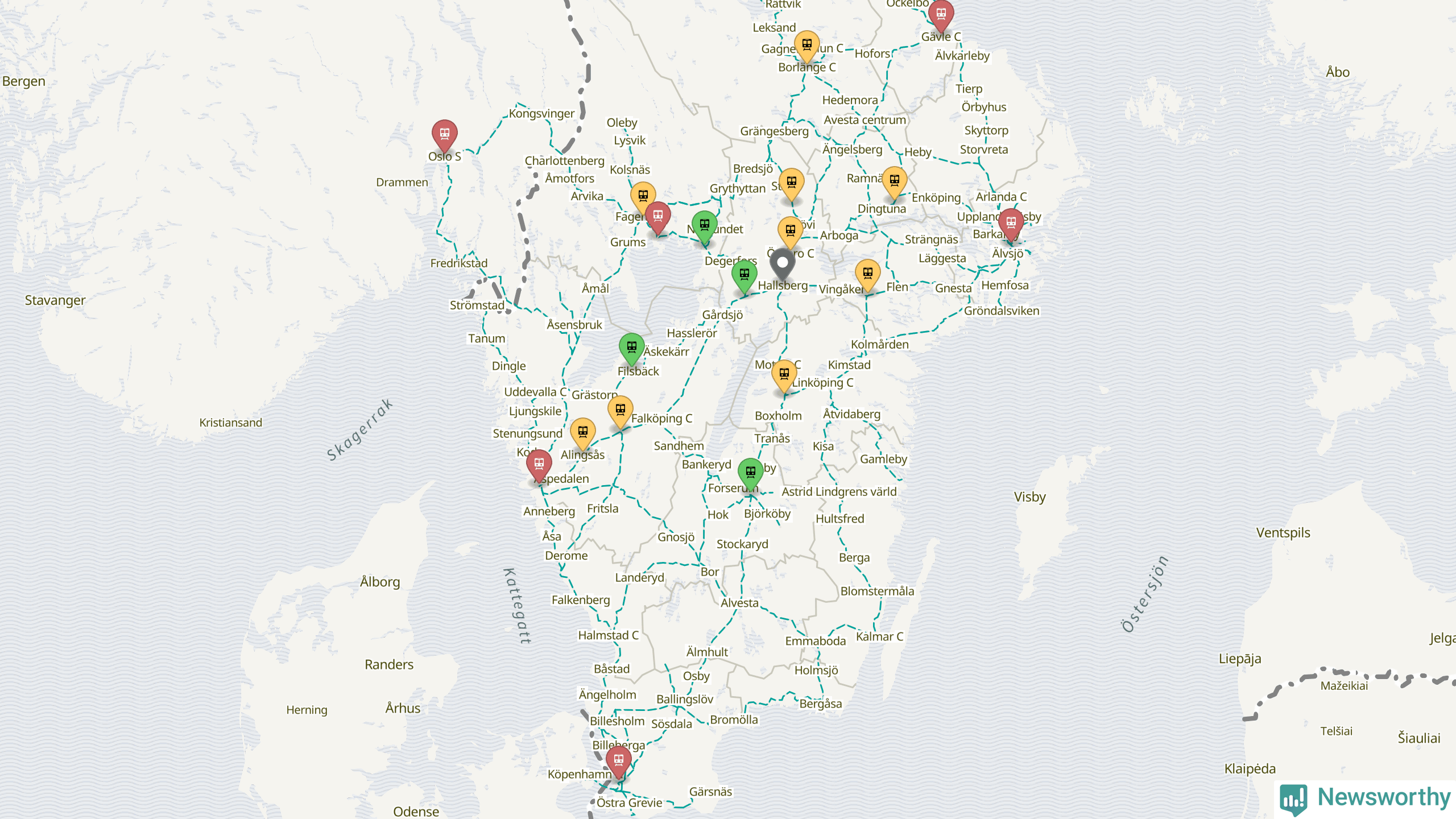
Task: Click the gray location pin above Hallsberg
Action: 782,263
